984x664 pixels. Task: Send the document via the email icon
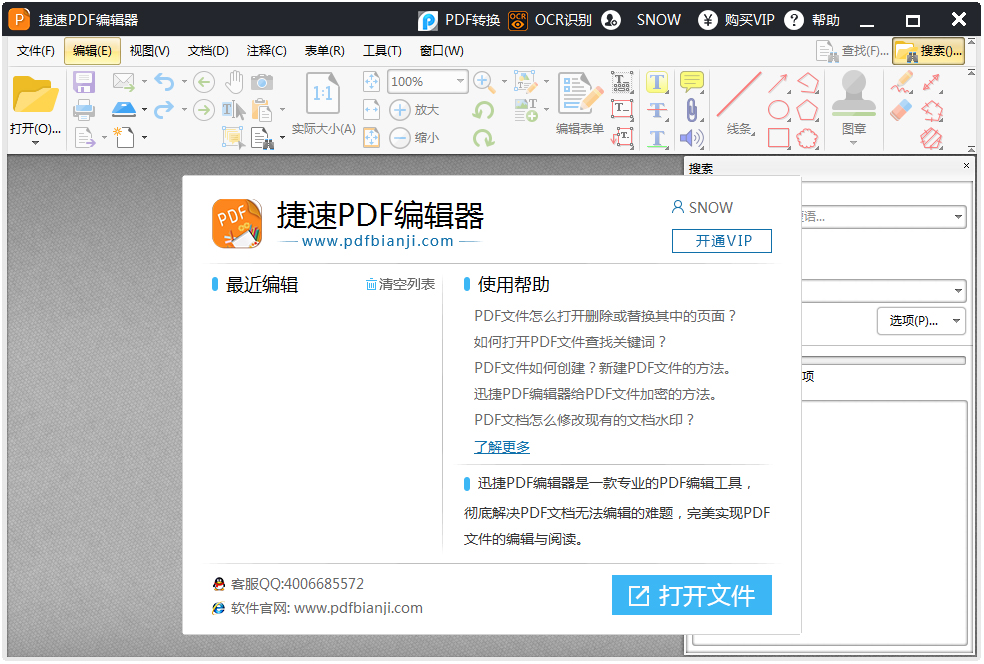(x=124, y=82)
